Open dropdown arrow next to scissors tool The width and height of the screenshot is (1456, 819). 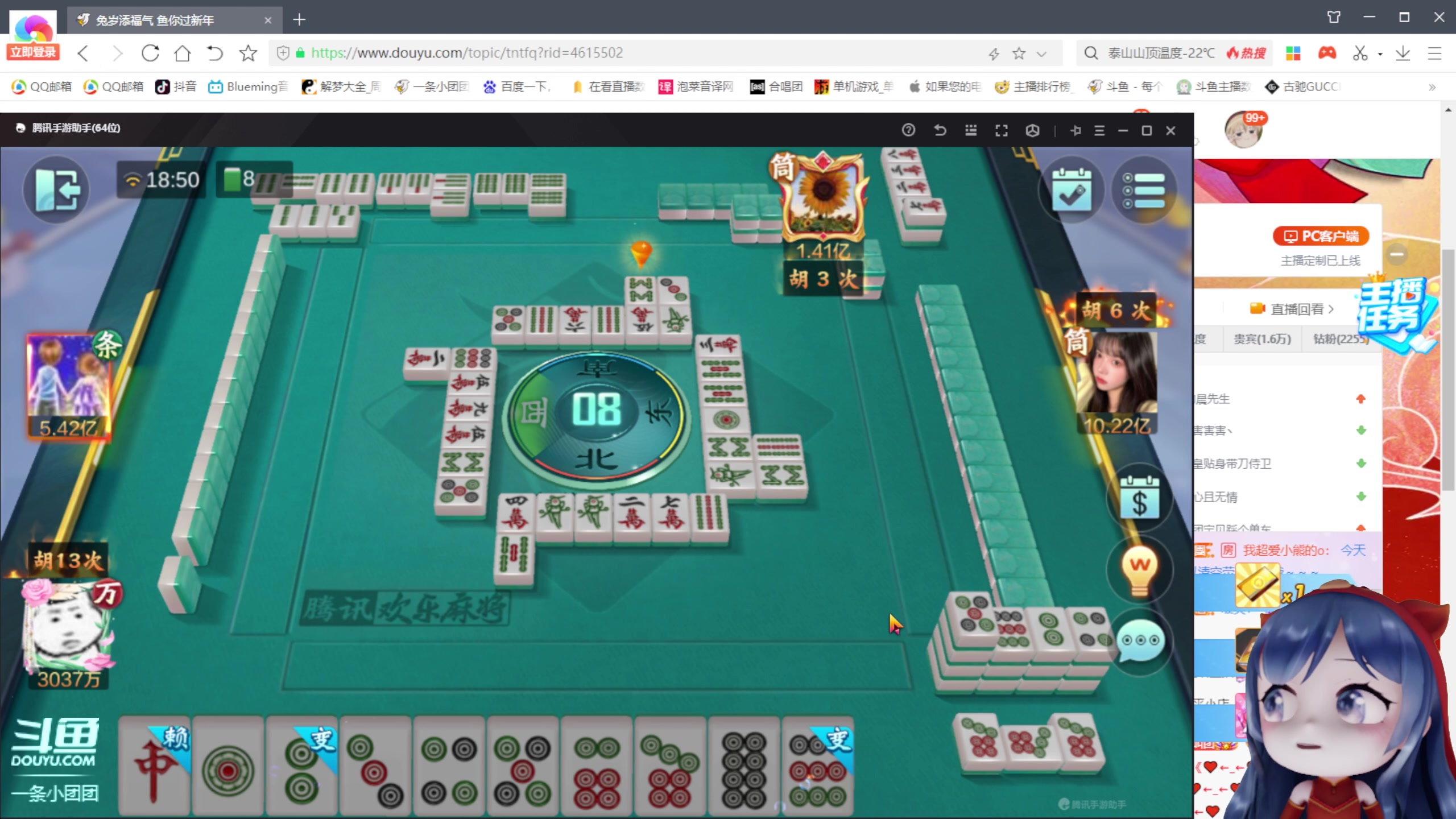(x=1380, y=54)
